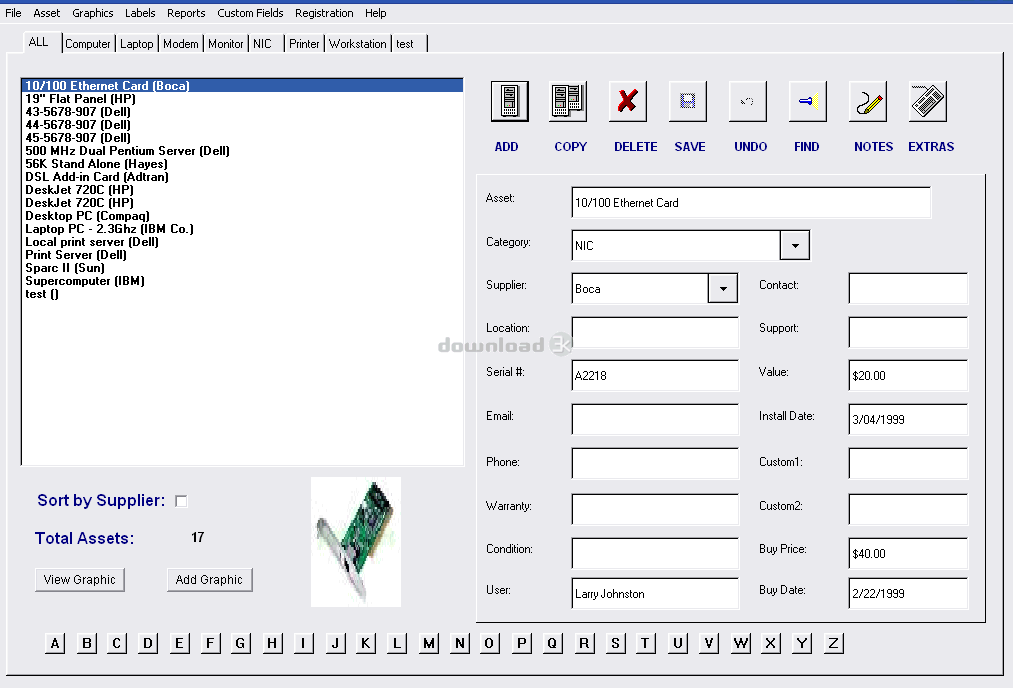Select Supercomputer (IBM) entry
The image size is (1013, 688).
pos(242,280)
